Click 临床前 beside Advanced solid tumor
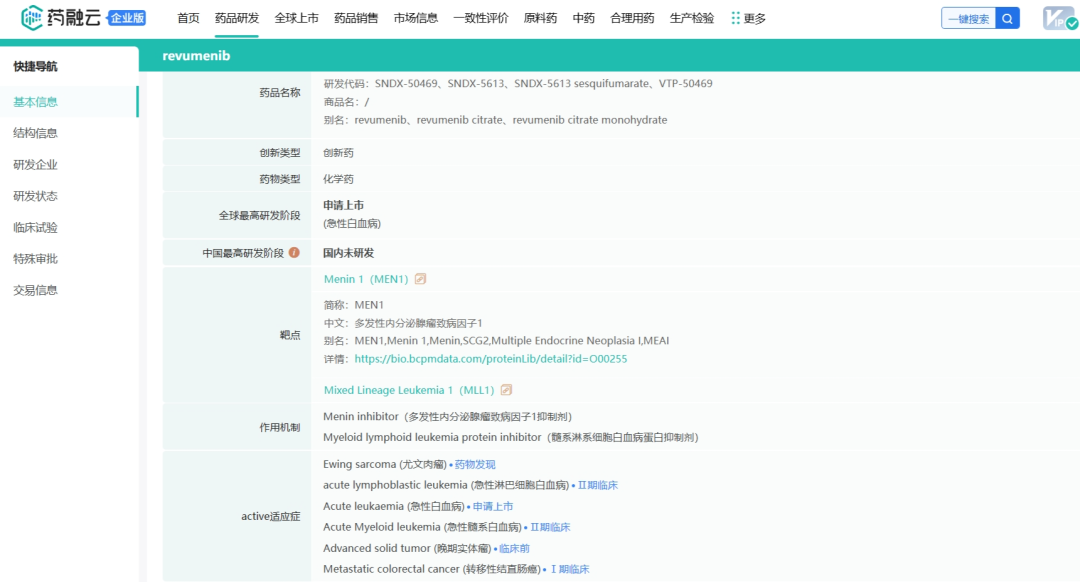This screenshot has width=1080, height=582. tap(514, 548)
